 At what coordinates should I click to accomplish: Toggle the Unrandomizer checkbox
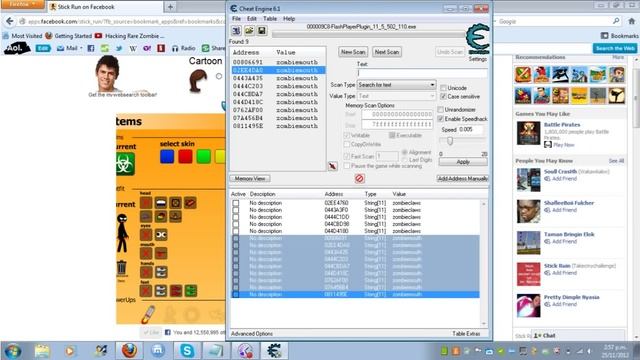(x=440, y=109)
